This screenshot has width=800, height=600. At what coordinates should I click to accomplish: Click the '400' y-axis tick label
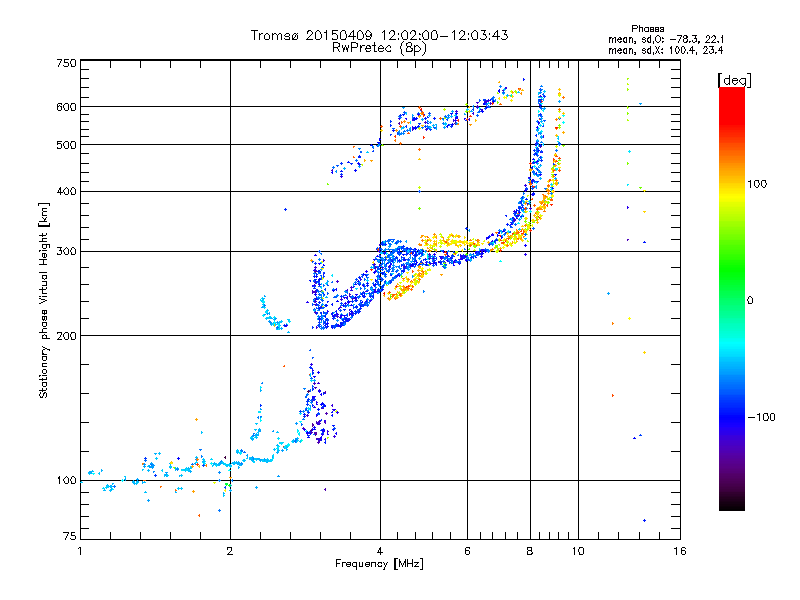click(x=67, y=192)
